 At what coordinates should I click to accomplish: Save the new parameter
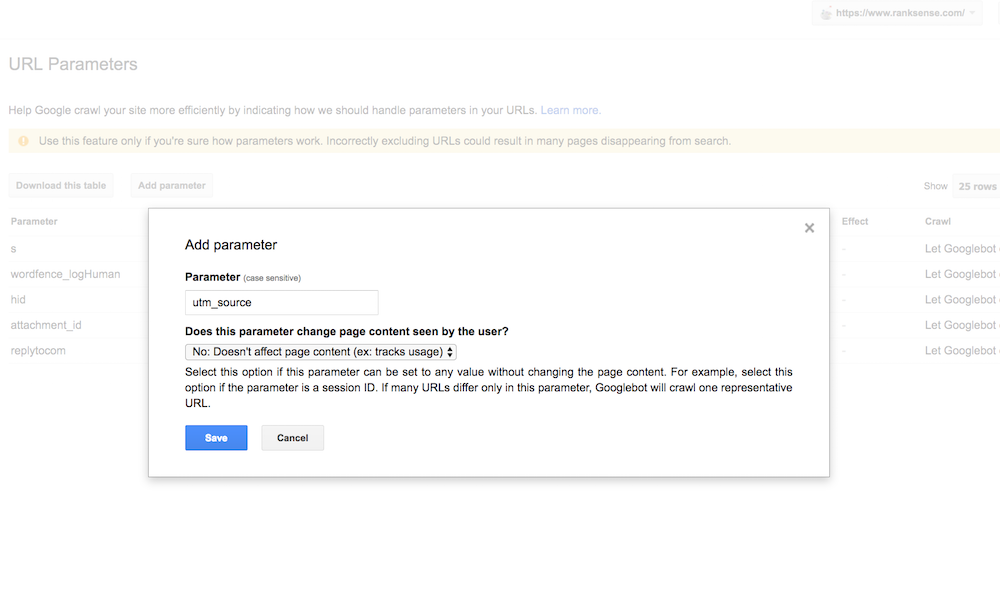tap(216, 438)
